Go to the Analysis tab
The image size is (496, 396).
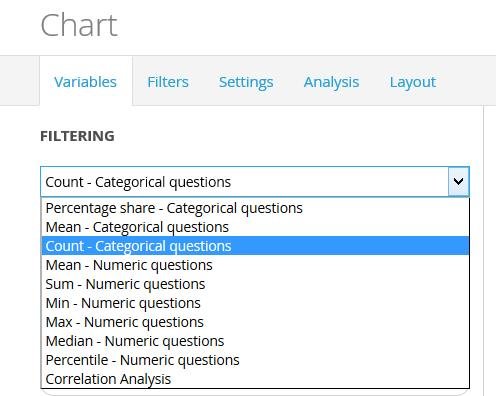tap(331, 82)
